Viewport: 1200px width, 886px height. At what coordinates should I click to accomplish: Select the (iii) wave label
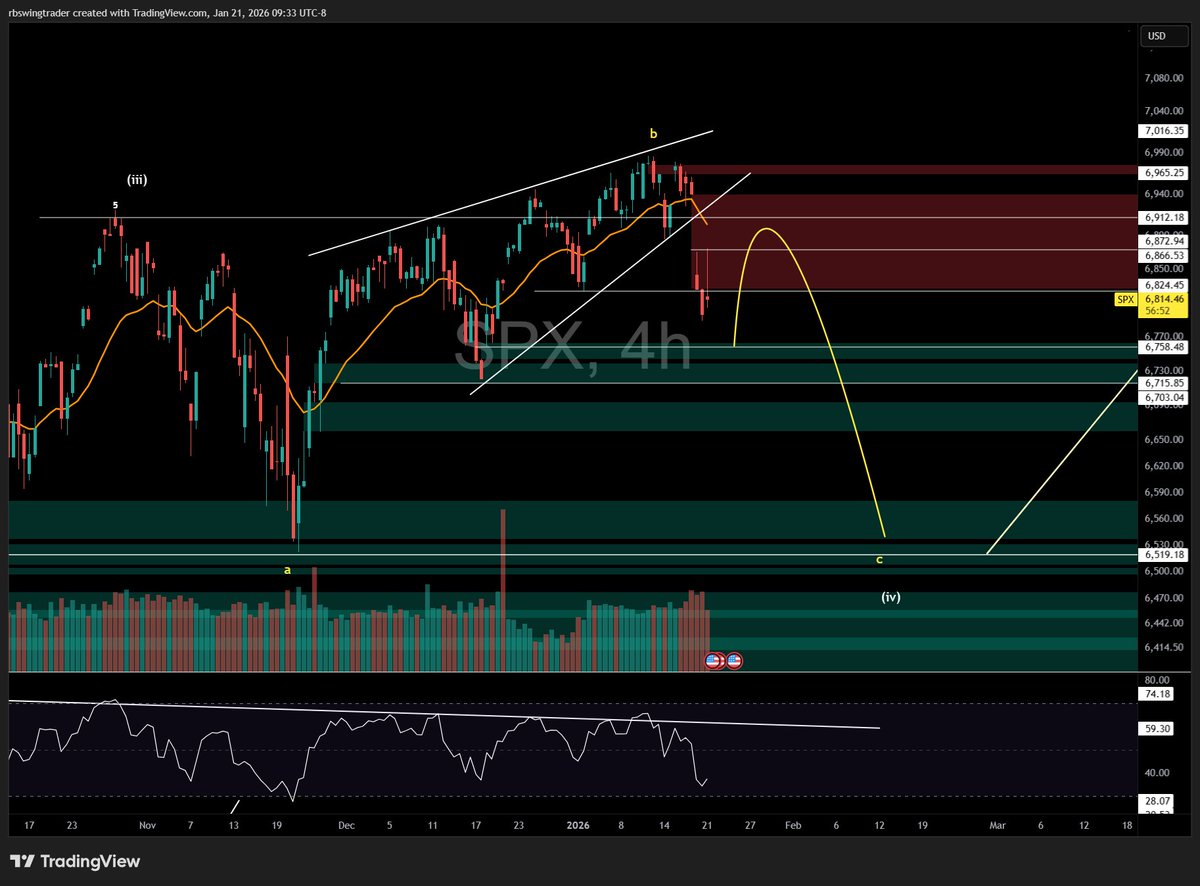(x=137, y=180)
